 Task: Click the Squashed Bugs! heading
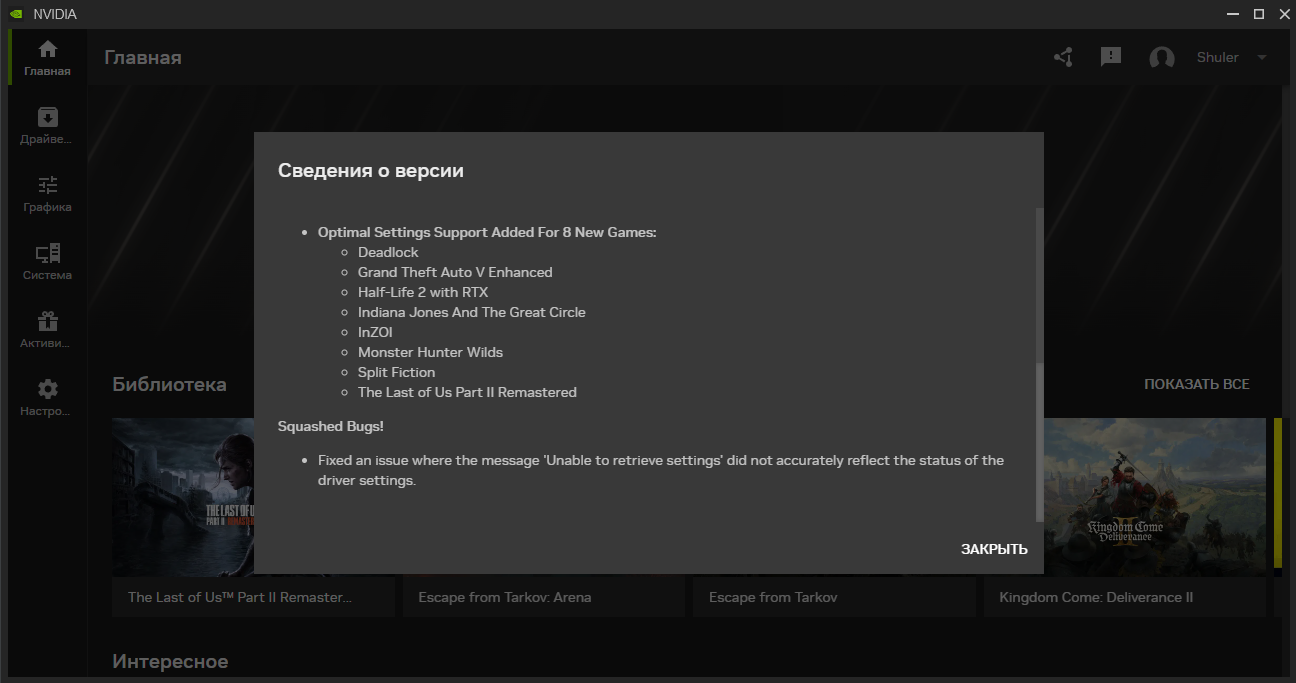point(331,426)
